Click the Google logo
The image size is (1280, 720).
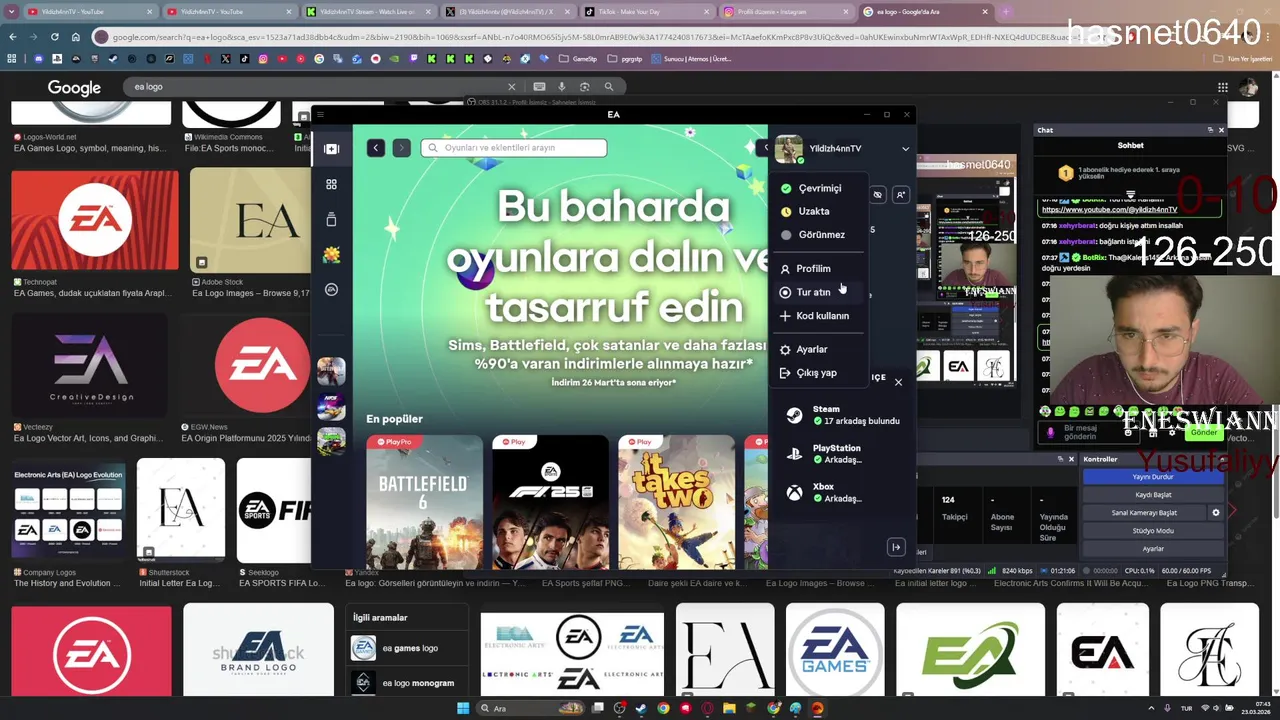(x=74, y=88)
